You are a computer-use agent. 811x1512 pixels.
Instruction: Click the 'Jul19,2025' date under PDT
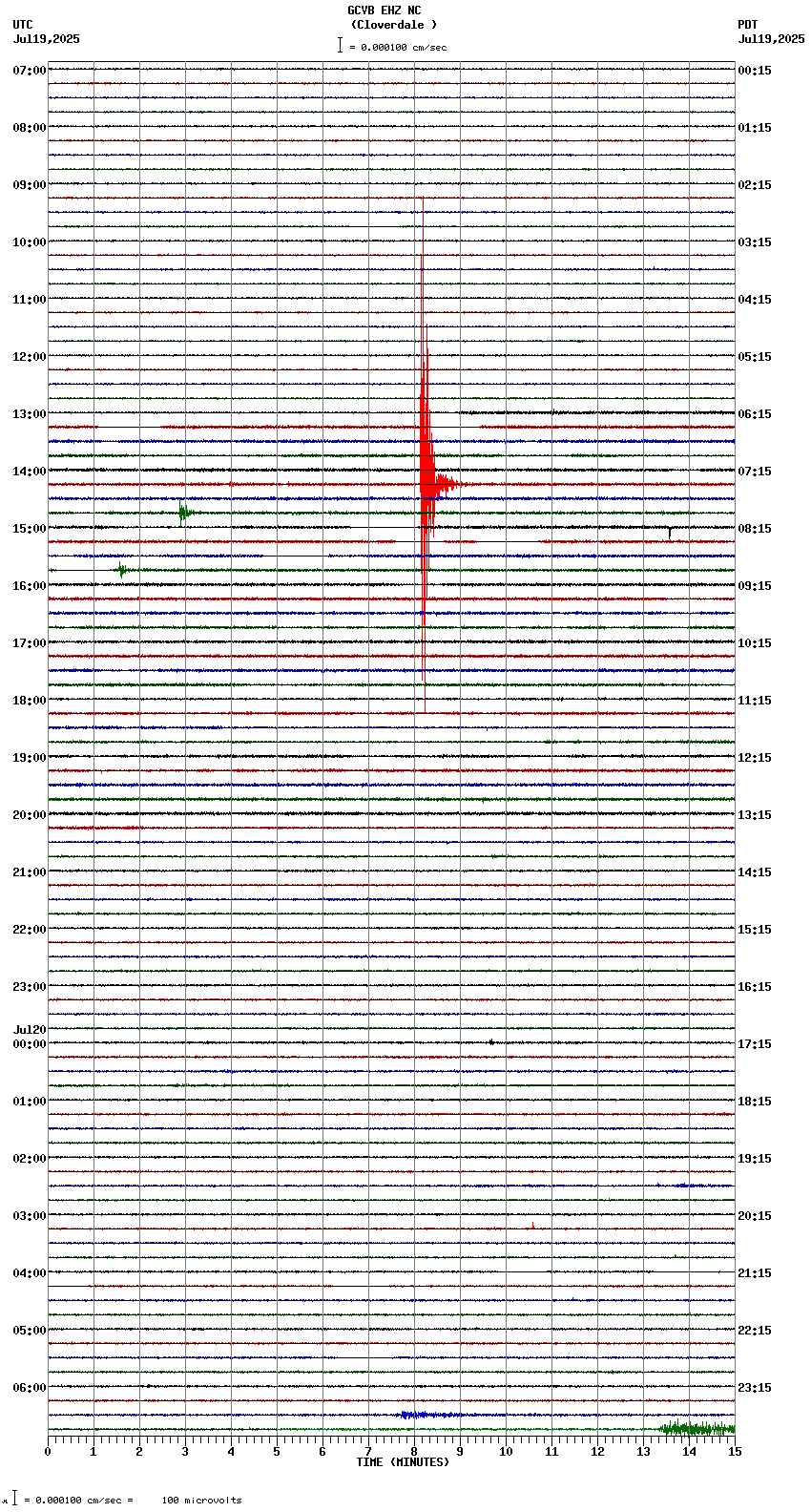(x=771, y=39)
